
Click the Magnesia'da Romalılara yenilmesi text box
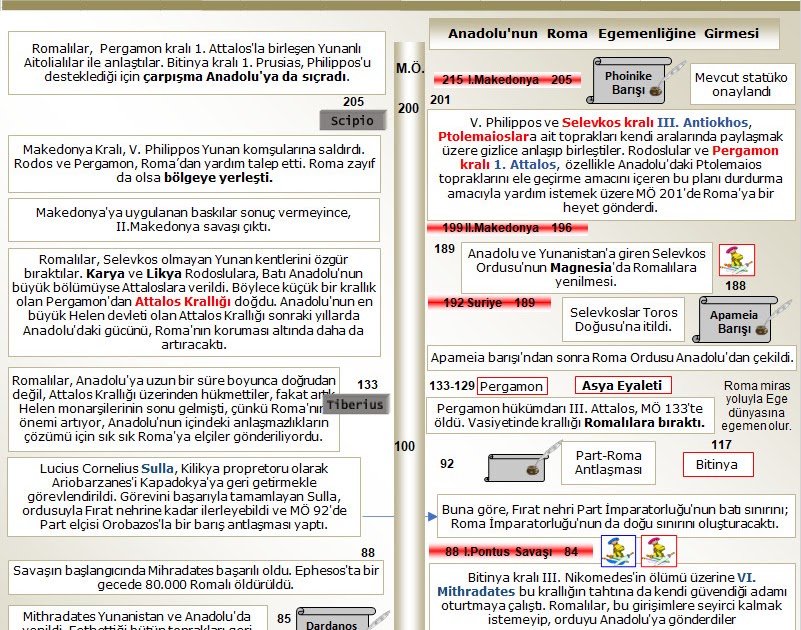pyautogui.click(x=586, y=268)
